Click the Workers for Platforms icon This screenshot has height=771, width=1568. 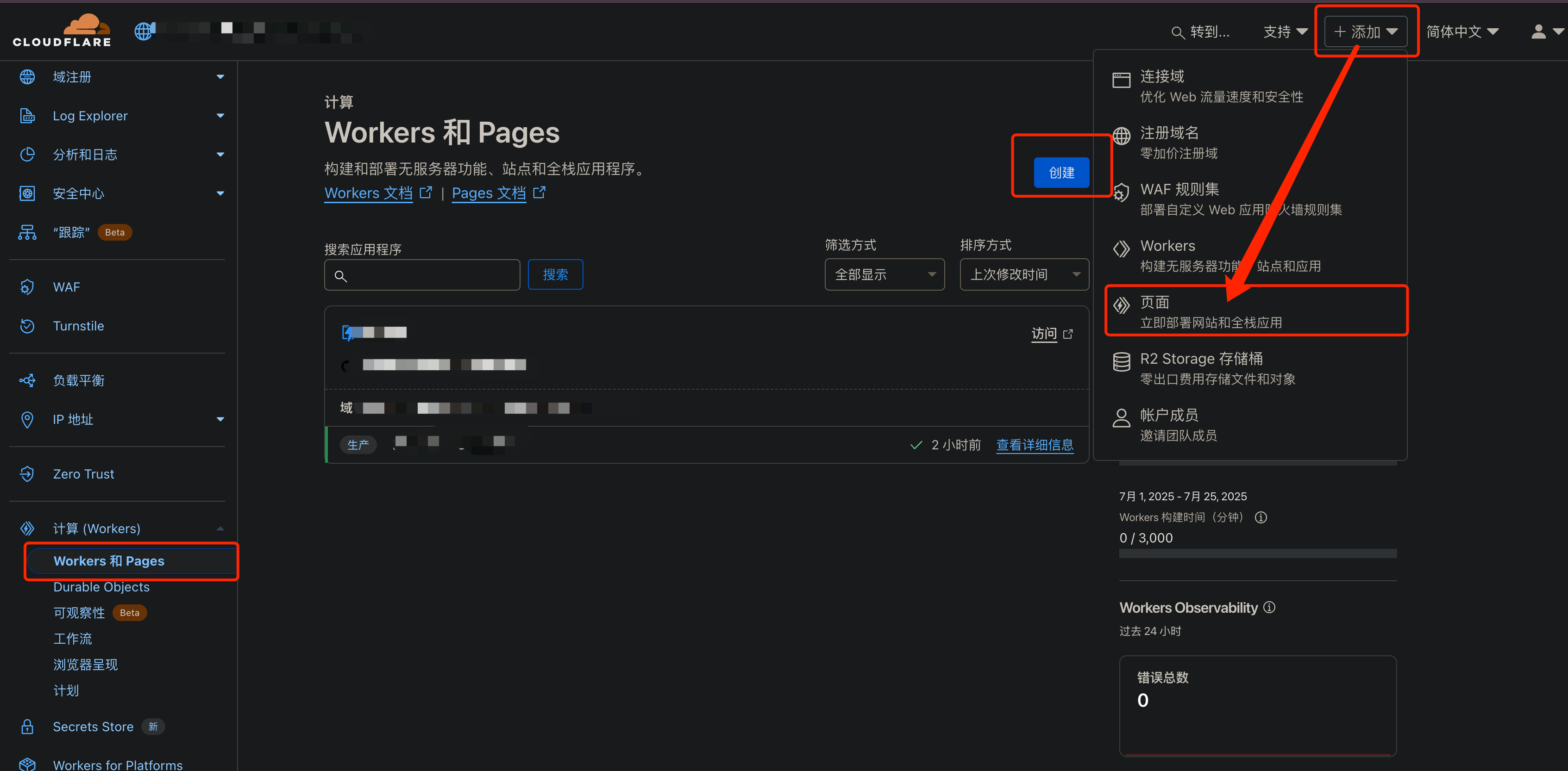tap(27, 765)
